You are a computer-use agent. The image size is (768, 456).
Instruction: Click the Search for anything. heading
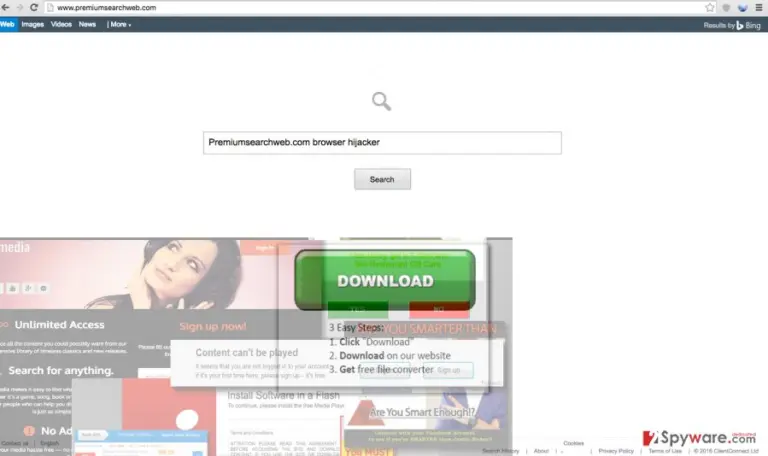click(61, 370)
